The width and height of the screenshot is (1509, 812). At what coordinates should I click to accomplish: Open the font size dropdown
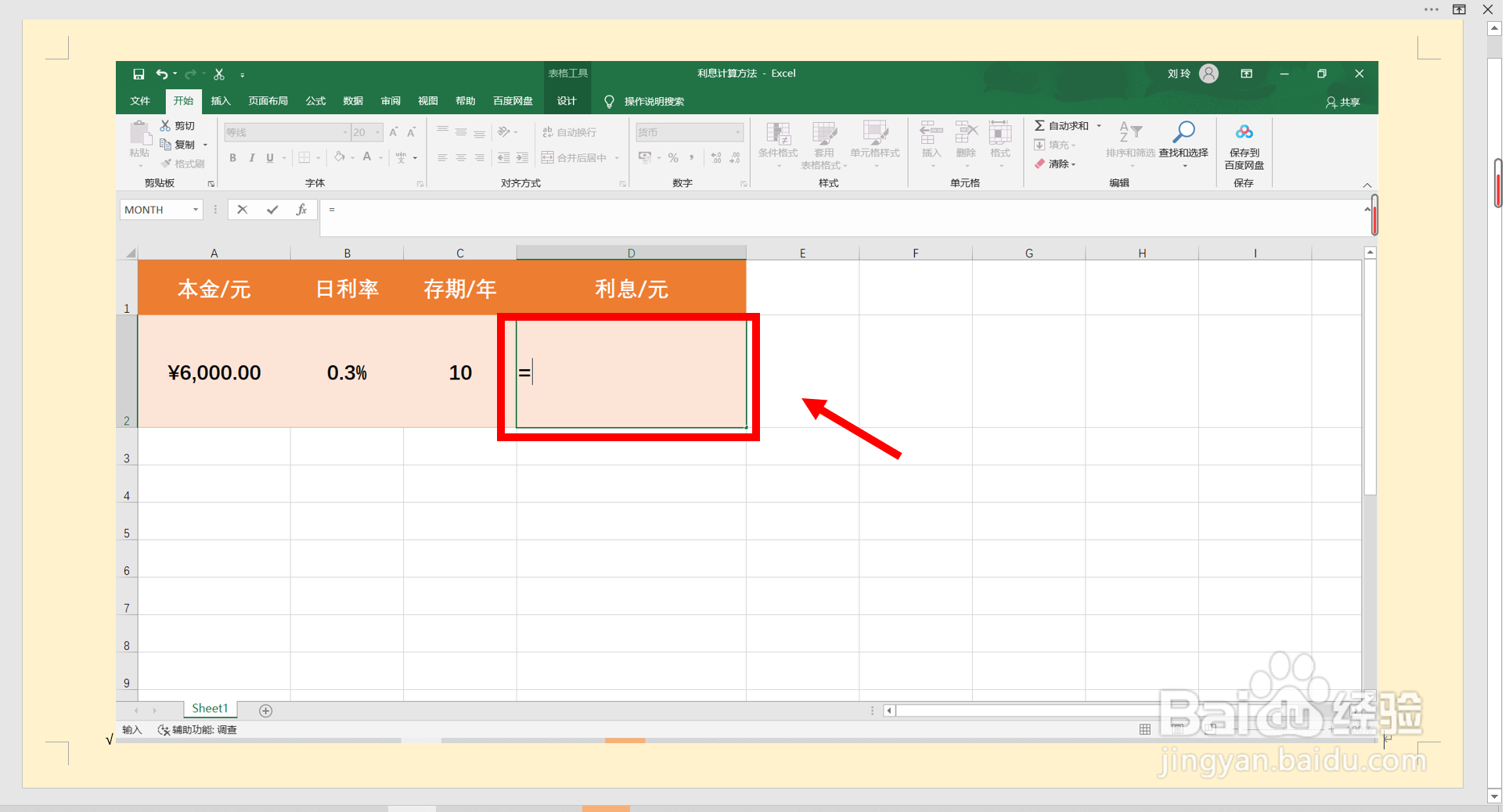click(x=376, y=131)
